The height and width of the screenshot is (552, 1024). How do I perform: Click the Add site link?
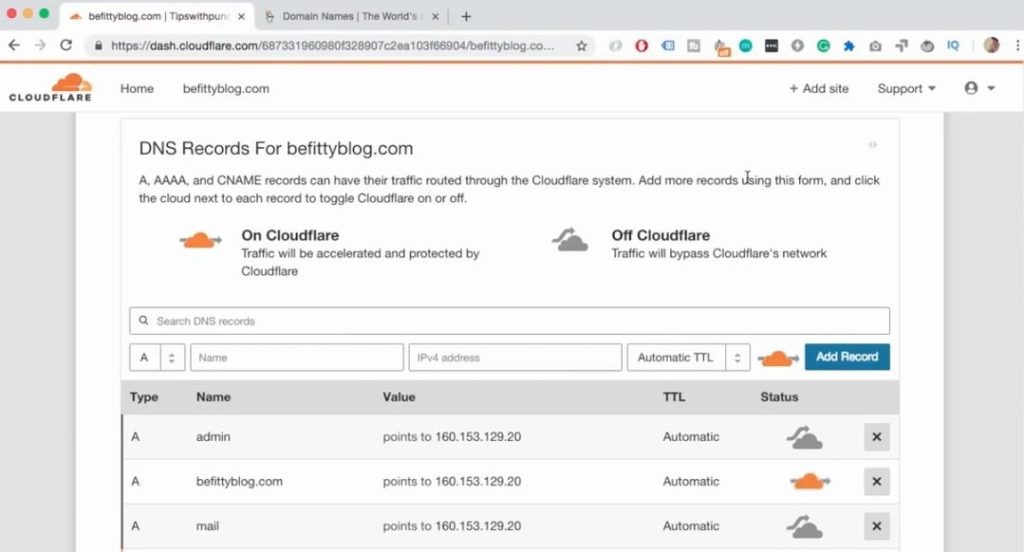pyautogui.click(x=819, y=88)
